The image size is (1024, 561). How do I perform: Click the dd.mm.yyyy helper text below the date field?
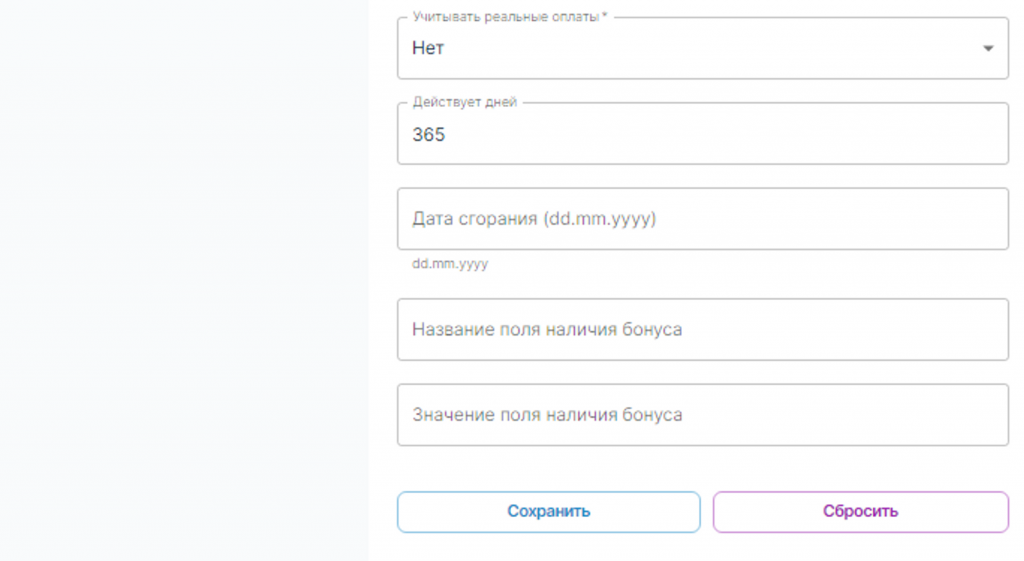click(x=450, y=264)
